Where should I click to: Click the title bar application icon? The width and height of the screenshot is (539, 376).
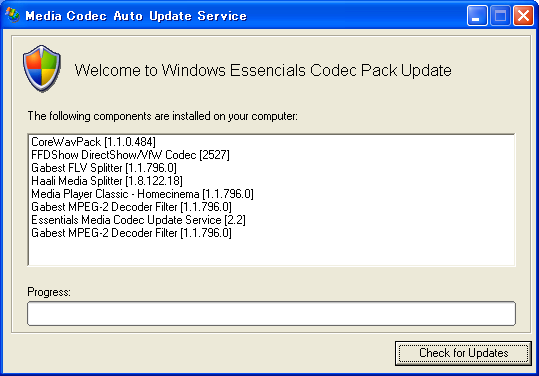click(x=13, y=15)
